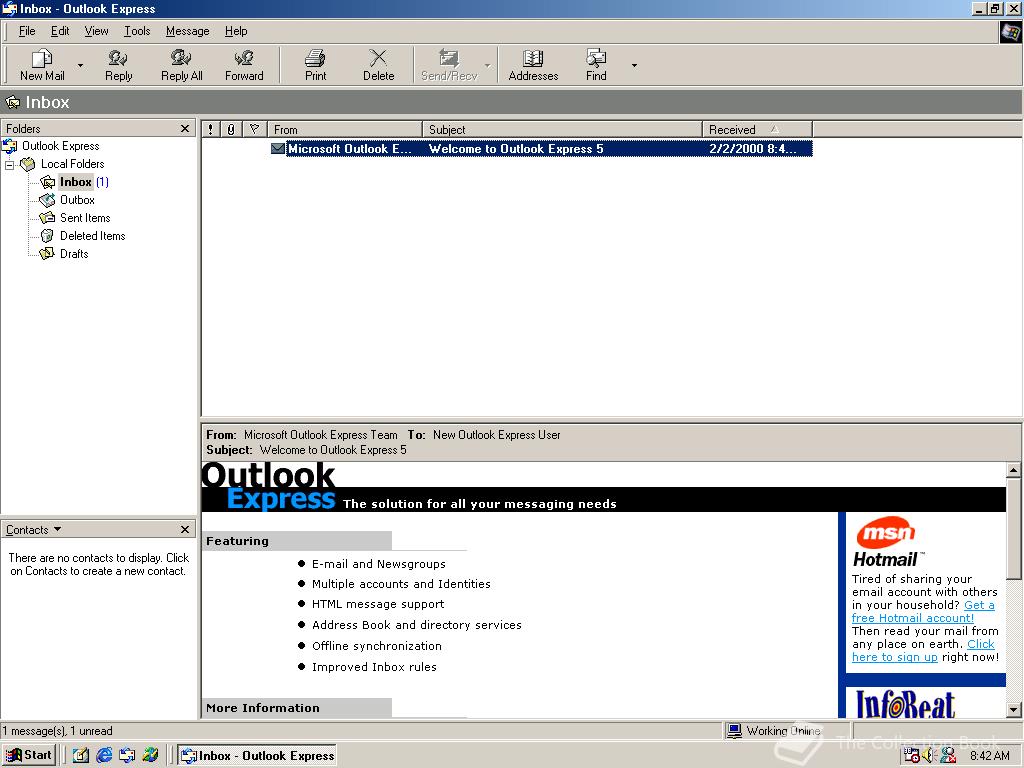Click the task scheduler tray icon
The image size is (1024, 768).
912,756
